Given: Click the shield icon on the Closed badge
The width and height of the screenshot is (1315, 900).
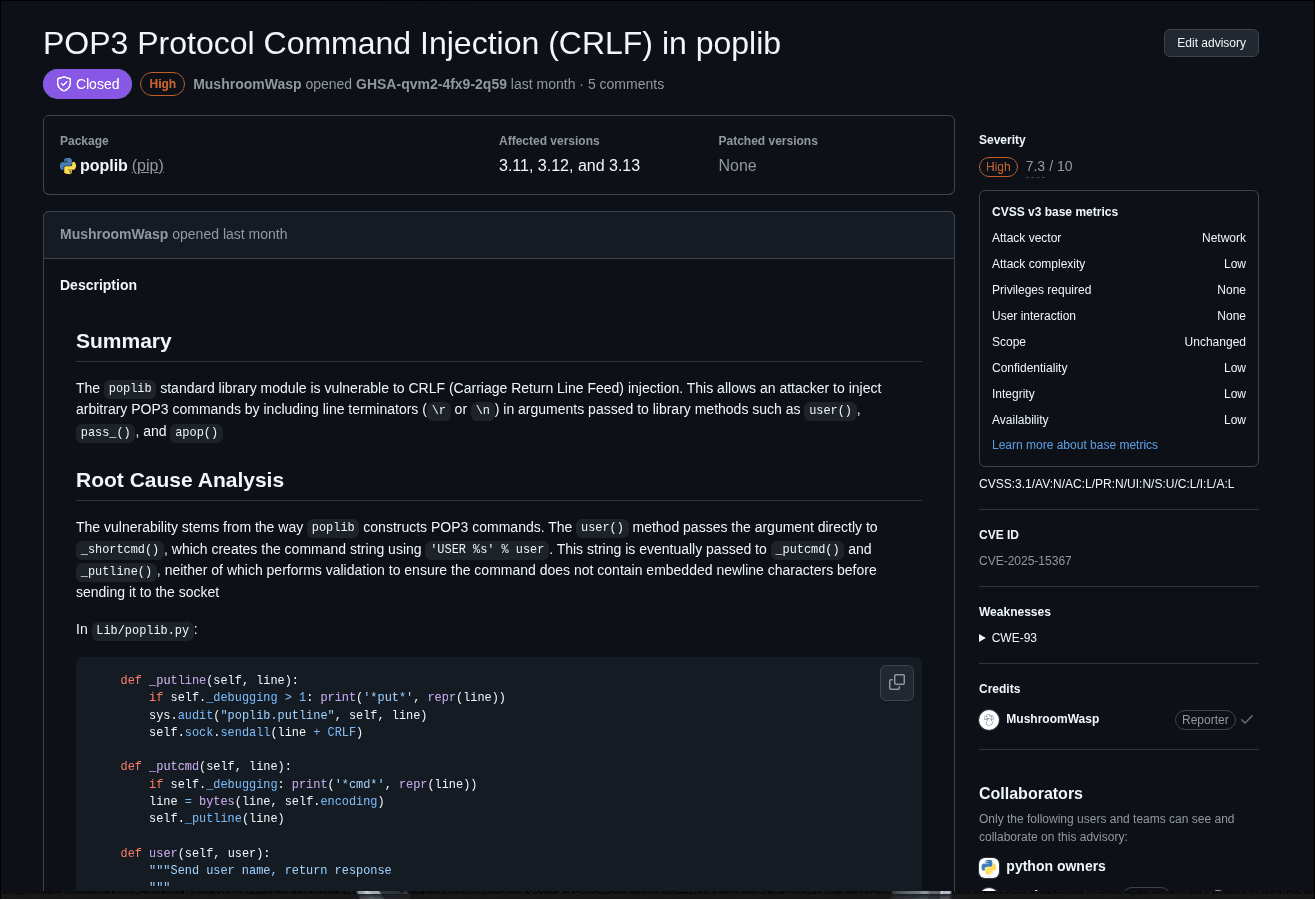Looking at the screenshot, I should pyautogui.click(x=63, y=84).
